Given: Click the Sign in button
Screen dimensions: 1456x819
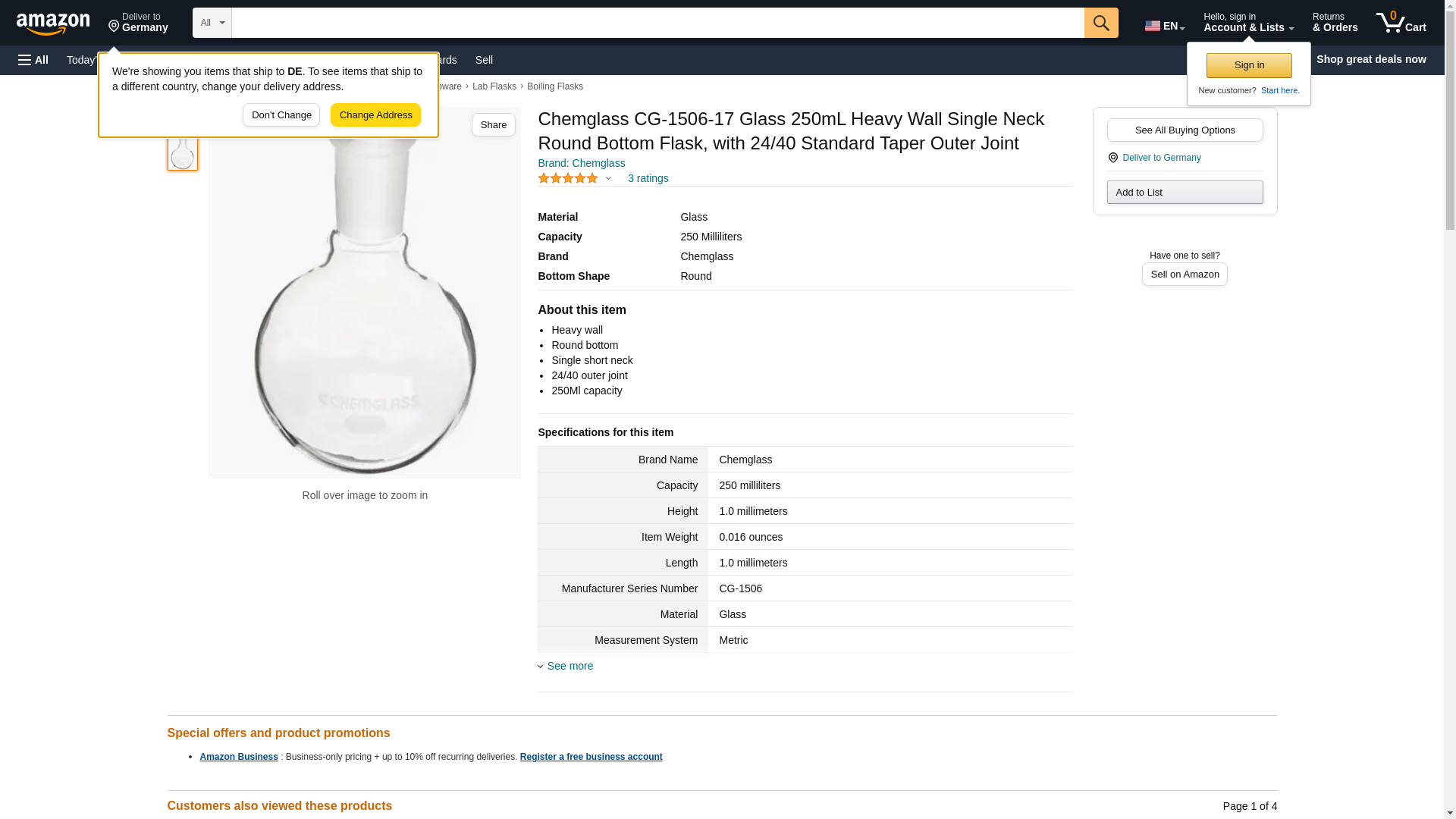Looking at the screenshot, I should (1249, 65).
